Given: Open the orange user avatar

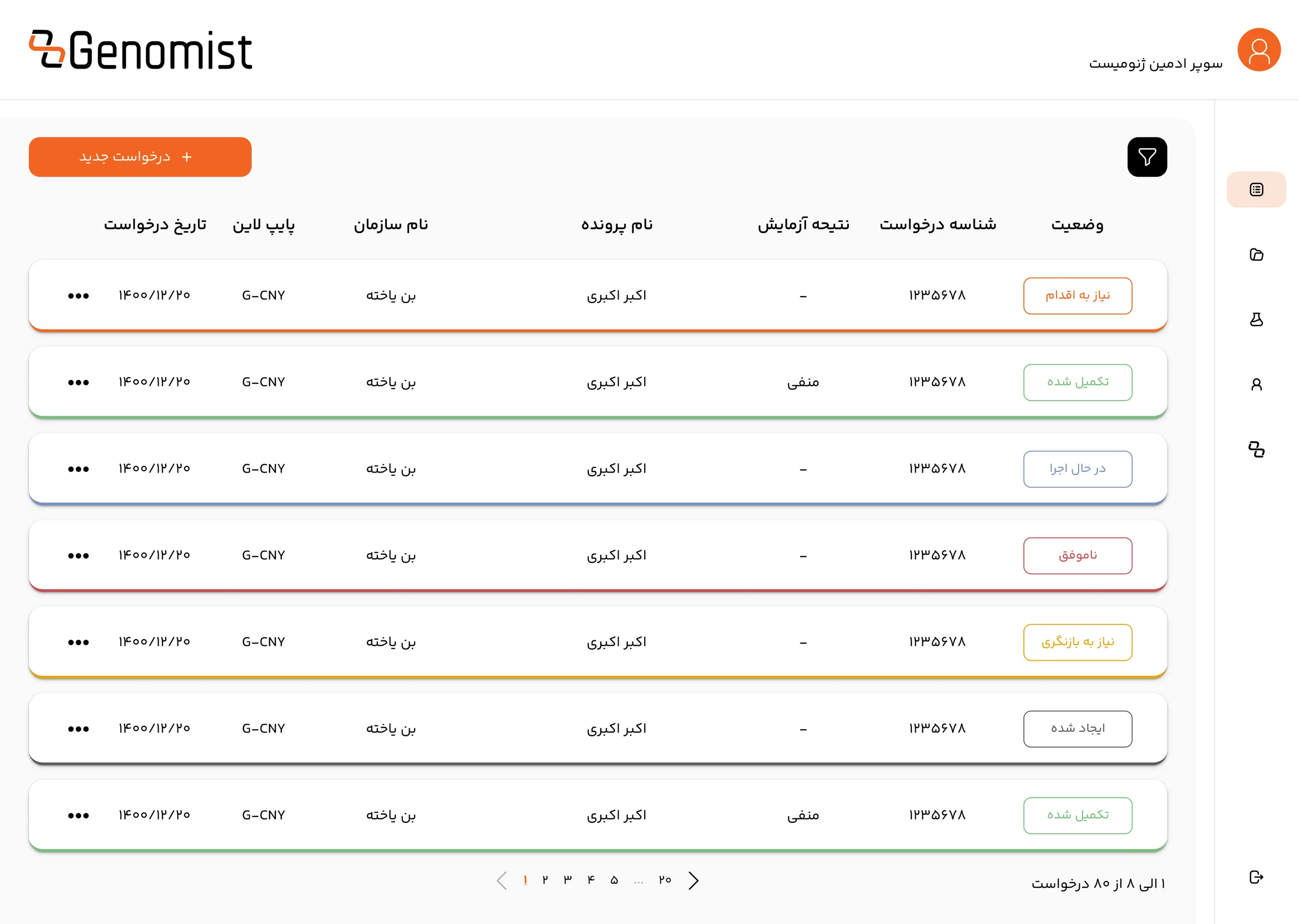Looking at the screenshot, I should pyautogui.click(x=1258, y=49).
